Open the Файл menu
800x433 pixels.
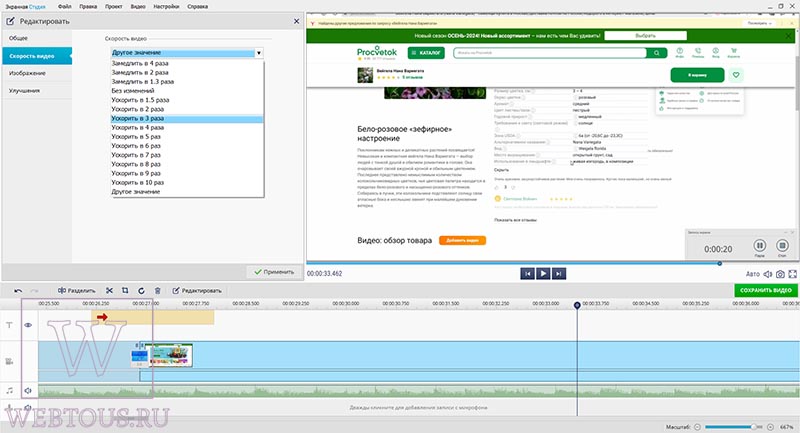coord(65,7)
